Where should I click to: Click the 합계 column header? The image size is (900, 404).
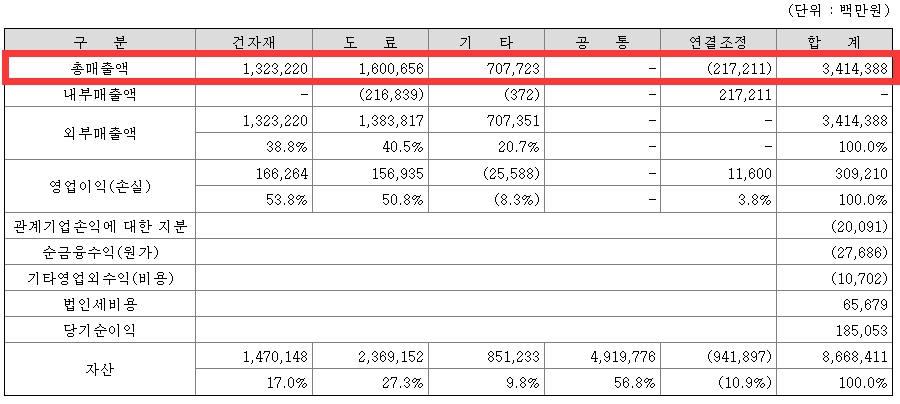(x=836, y=43)
